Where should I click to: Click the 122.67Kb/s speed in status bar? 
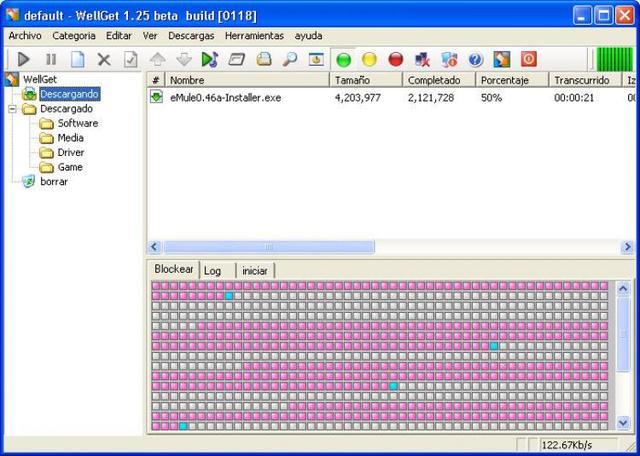click(x=567, y=445)
